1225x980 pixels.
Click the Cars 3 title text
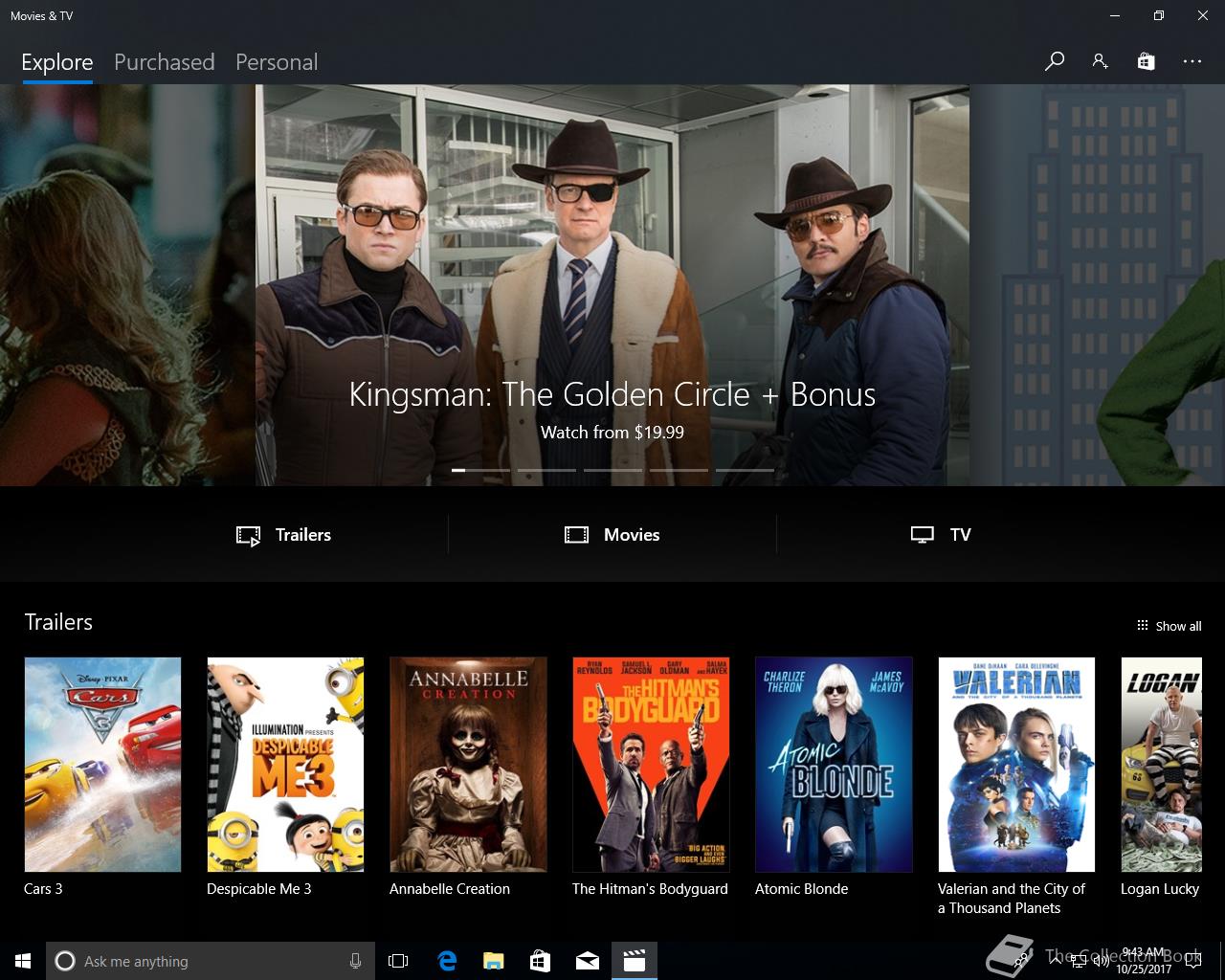coord(43,889)
